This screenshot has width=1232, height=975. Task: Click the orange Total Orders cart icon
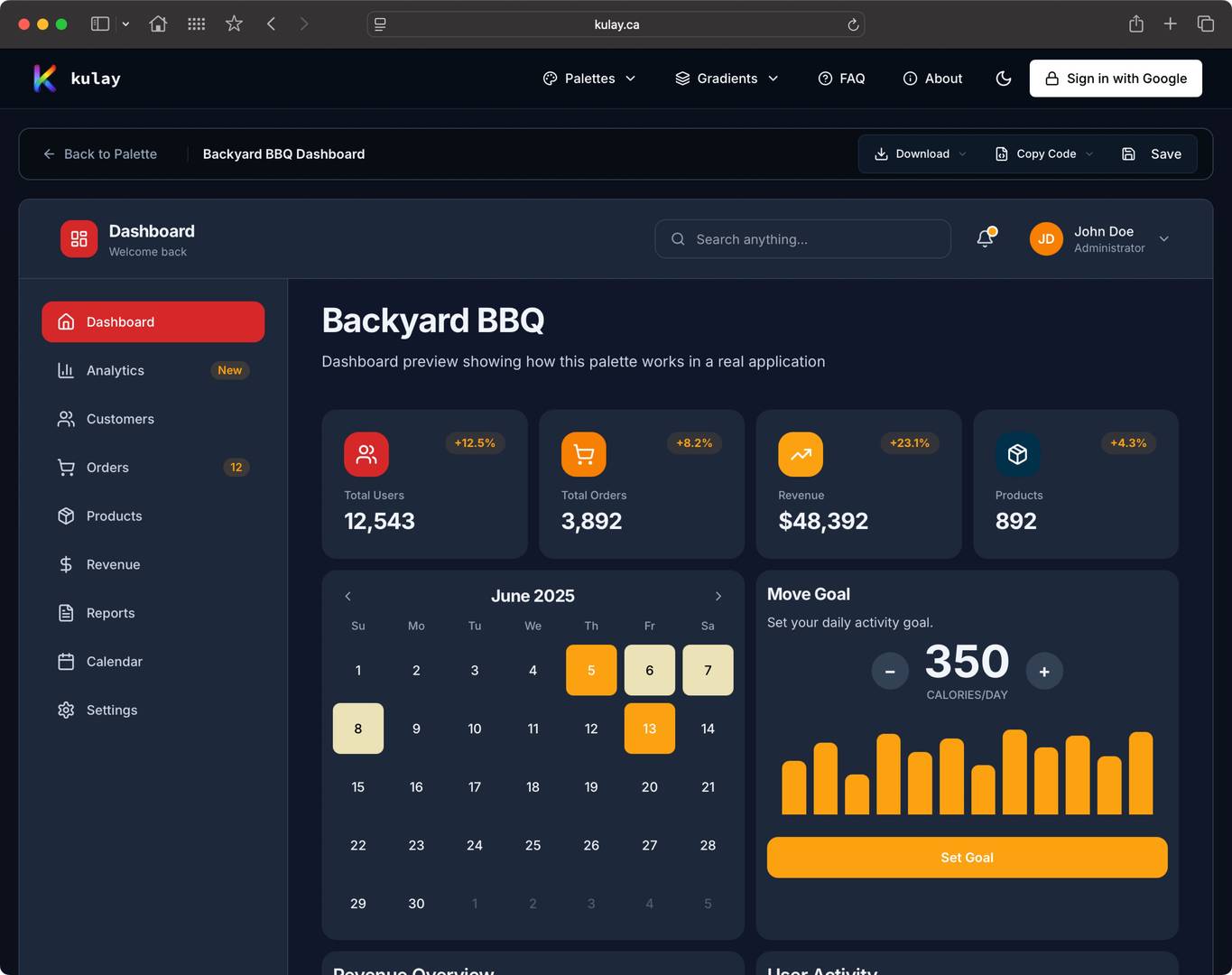tap(583, 454)
